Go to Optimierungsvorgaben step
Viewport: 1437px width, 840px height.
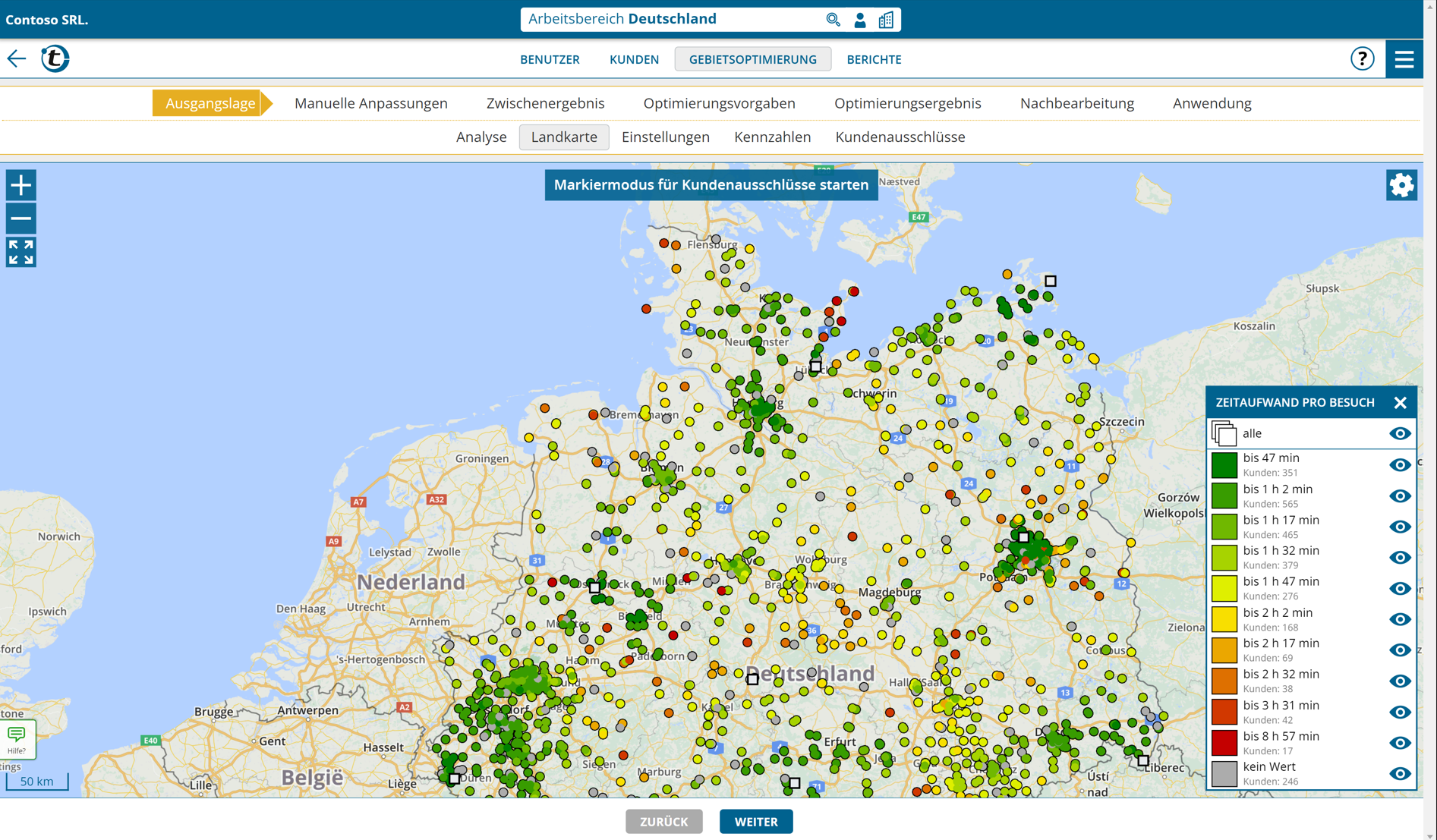[719, 103]
